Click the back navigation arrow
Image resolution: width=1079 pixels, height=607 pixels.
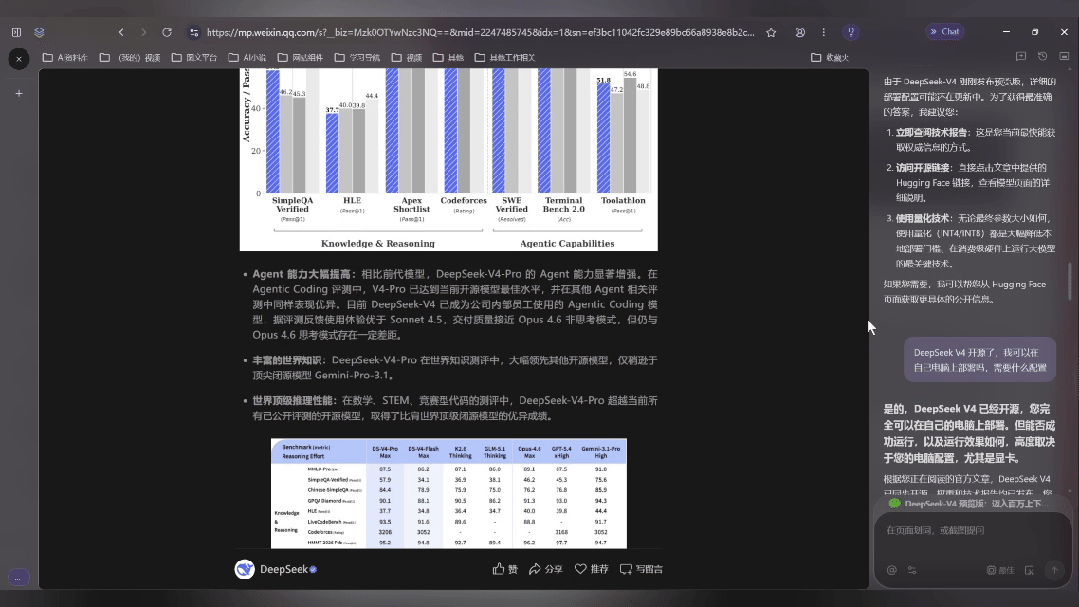coord(121,31)
